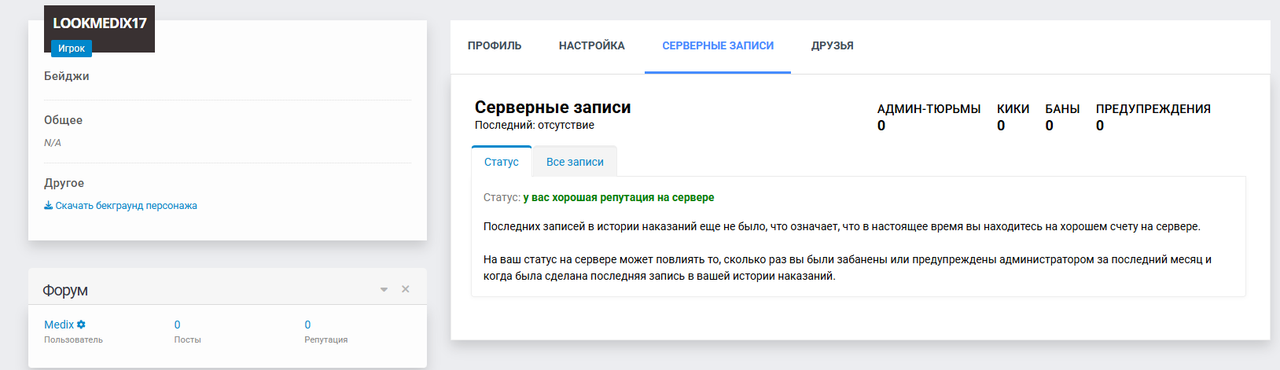Screen dimensions: 1280x370
Task: Click the Последний: отсутствие text
Action: point(534,125)
